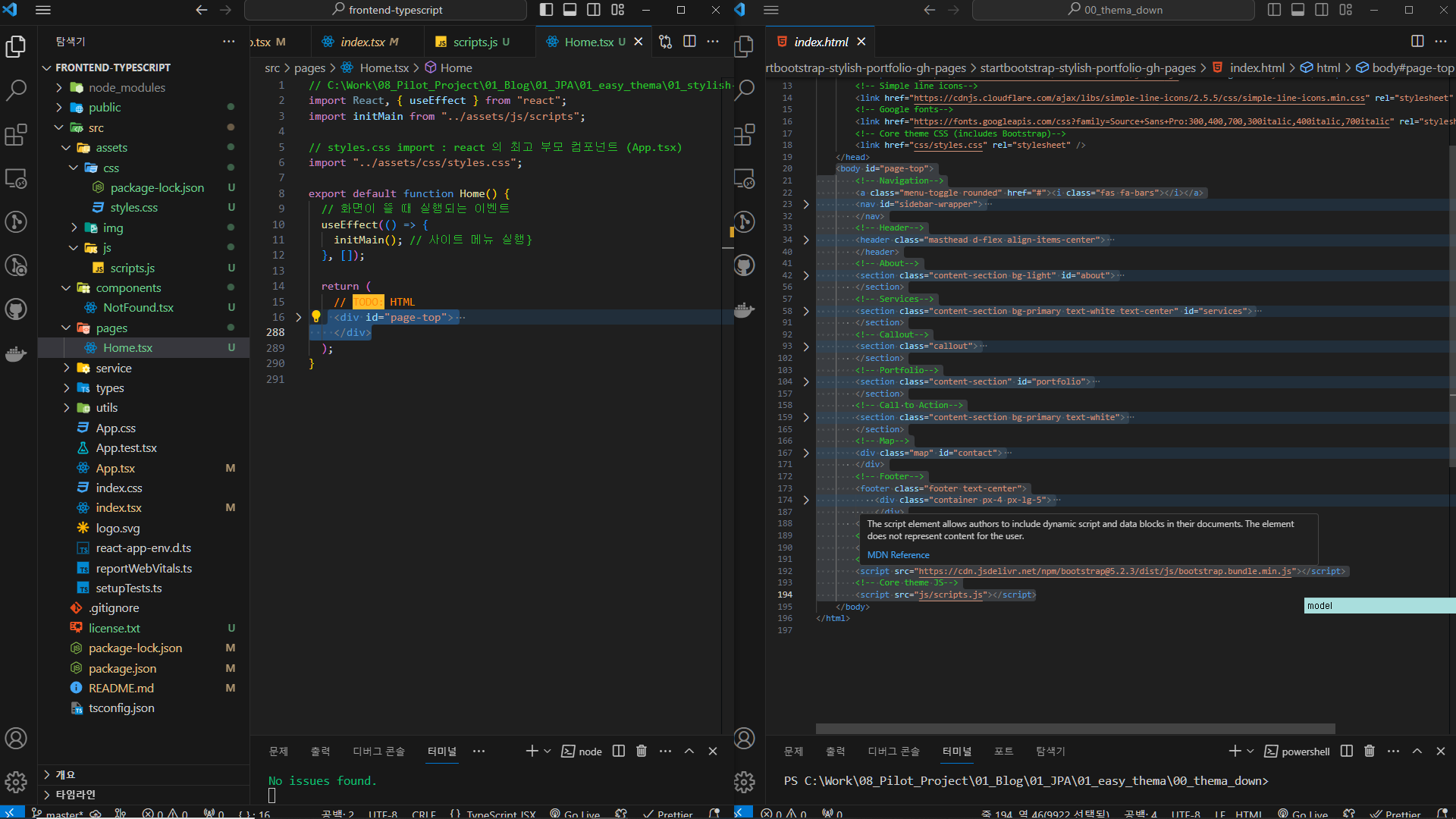The height and width of the screenshot is (819, 1456).
Task: Maximize the left terminal panel size
Action: (689, 751)
